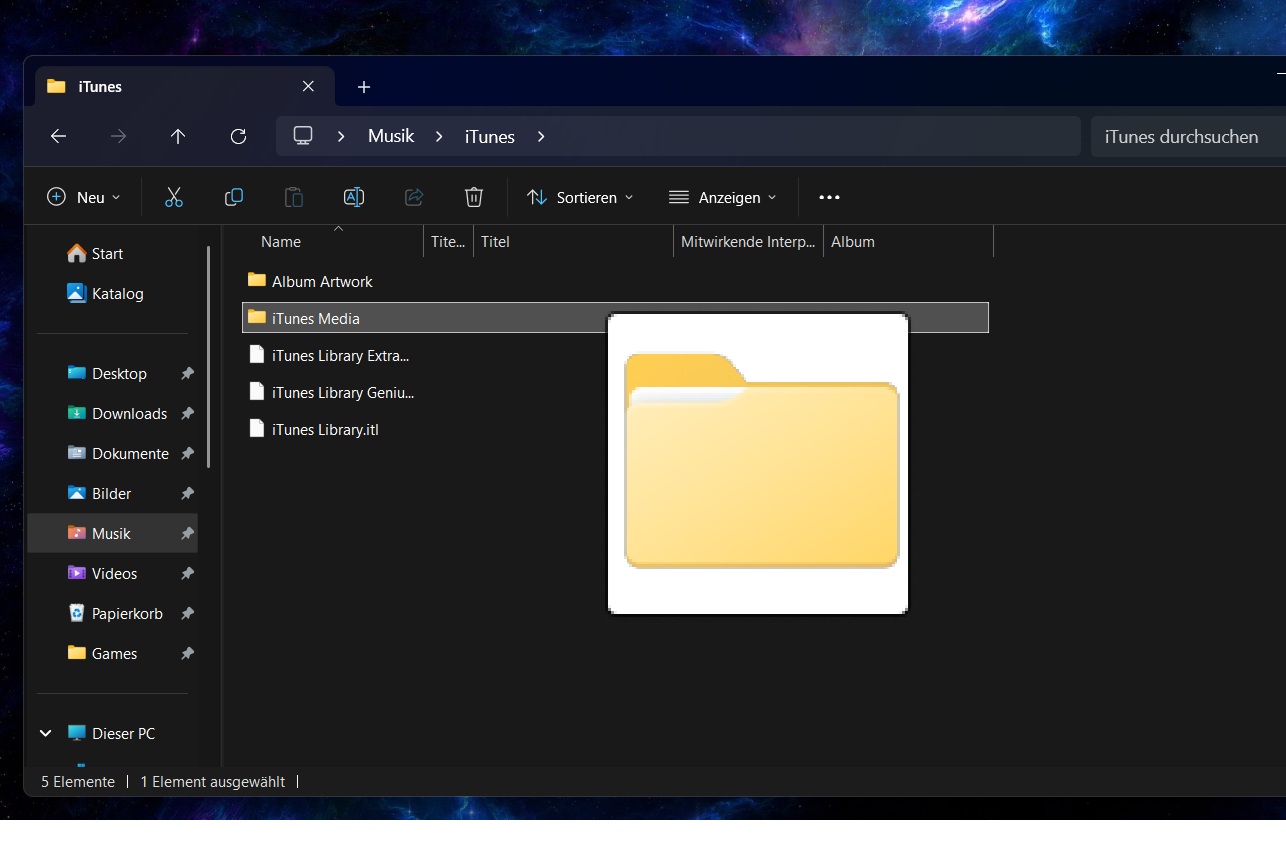This screenshot has width=1286, height=858.
Task: Open the three-dots more options menu
Action: coord(829,197)
